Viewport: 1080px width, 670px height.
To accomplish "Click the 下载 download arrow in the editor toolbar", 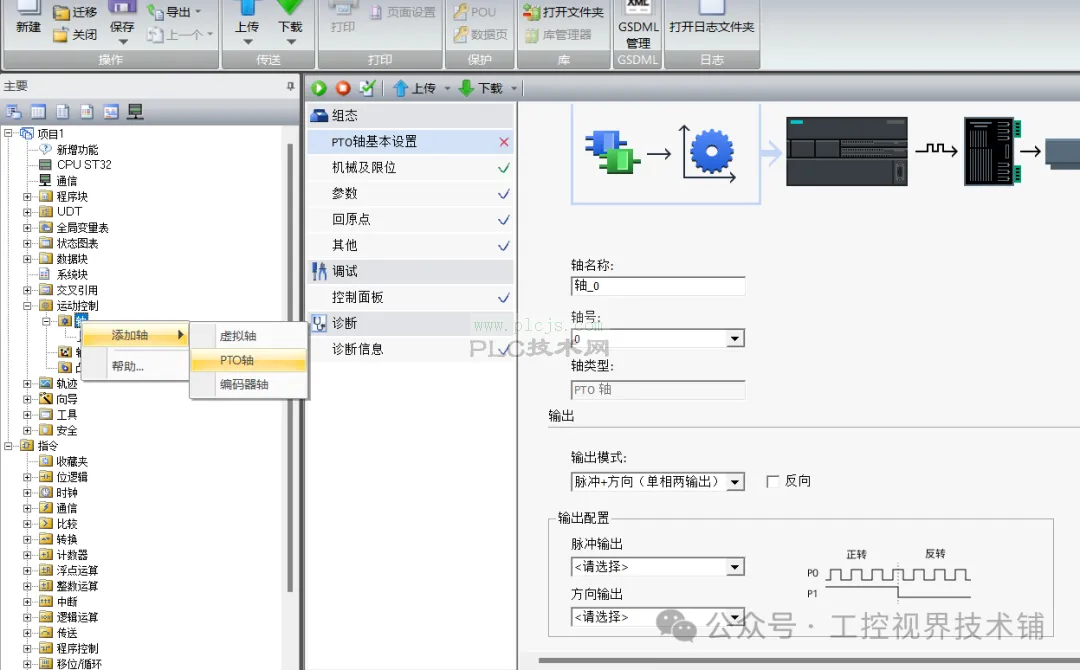I will click(481, 88).
